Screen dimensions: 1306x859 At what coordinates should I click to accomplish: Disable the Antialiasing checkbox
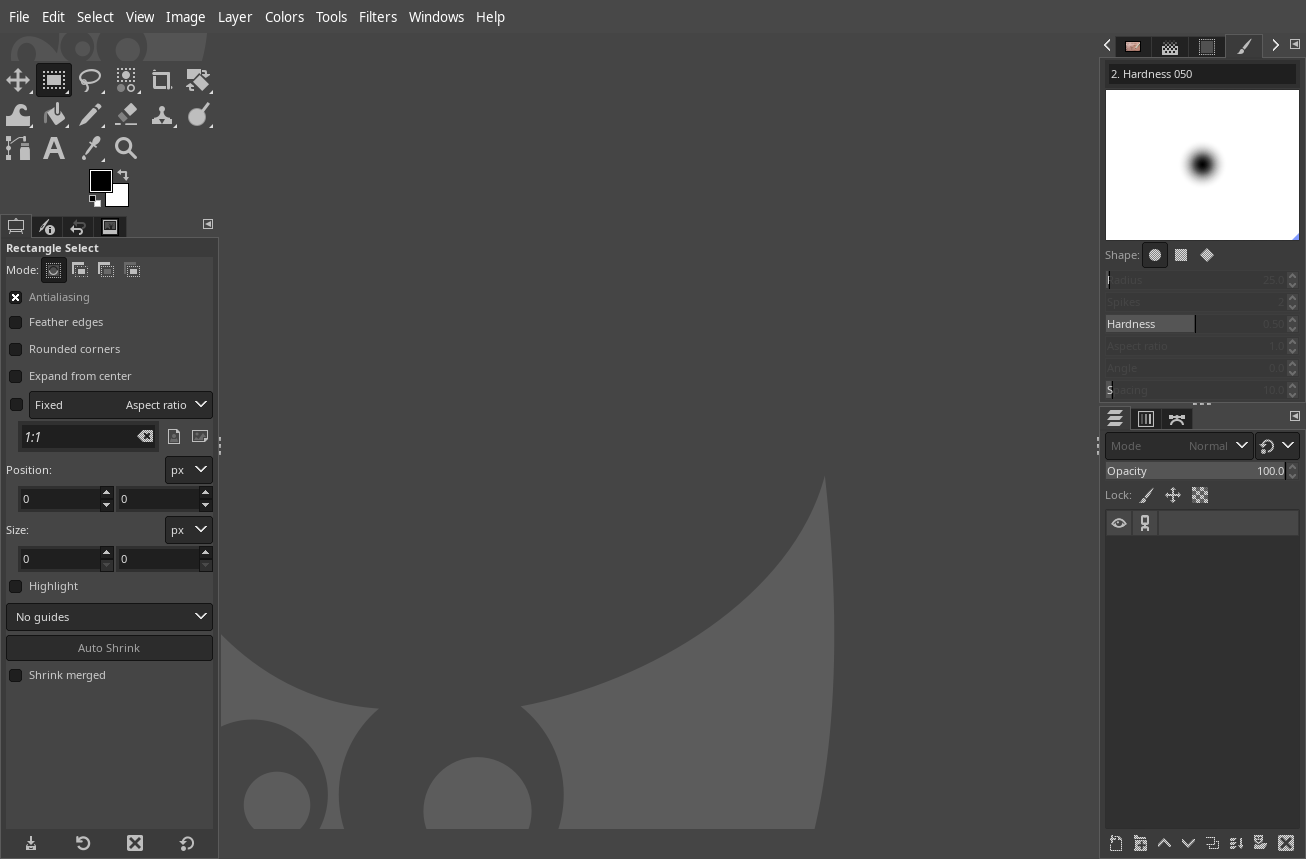click(x=16, y=297)
